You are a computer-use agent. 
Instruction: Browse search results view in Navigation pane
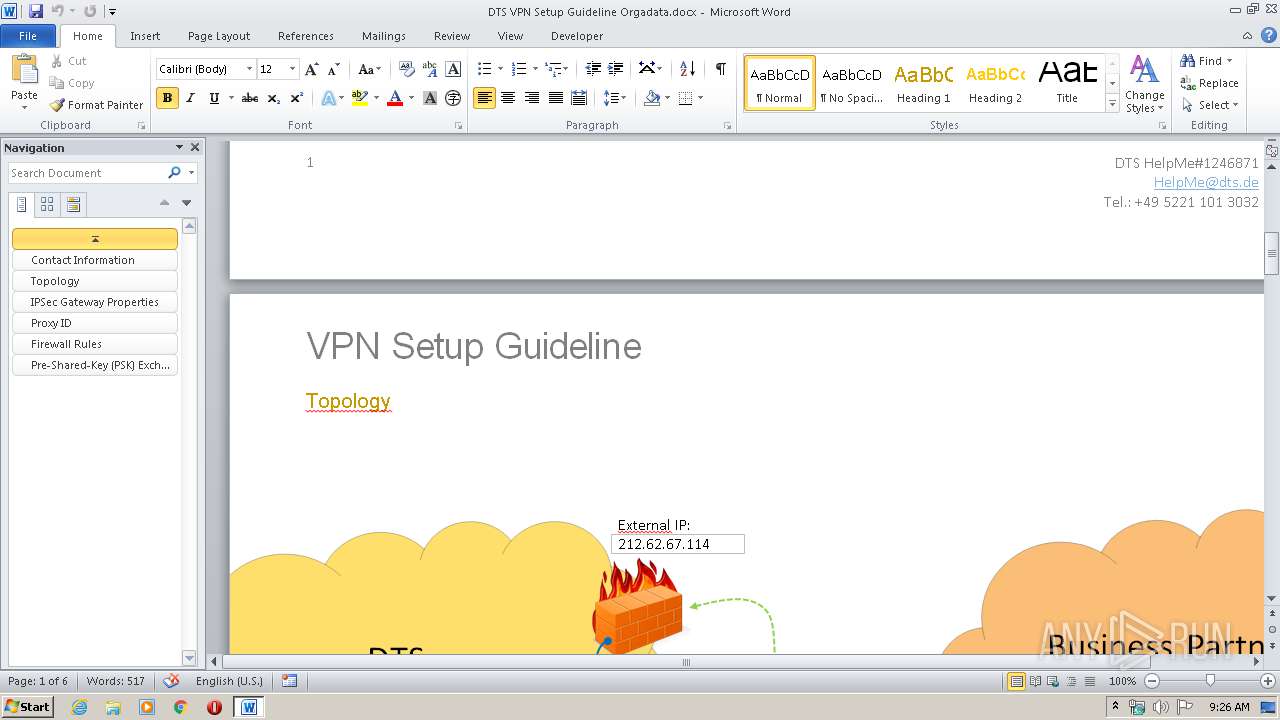73,205
